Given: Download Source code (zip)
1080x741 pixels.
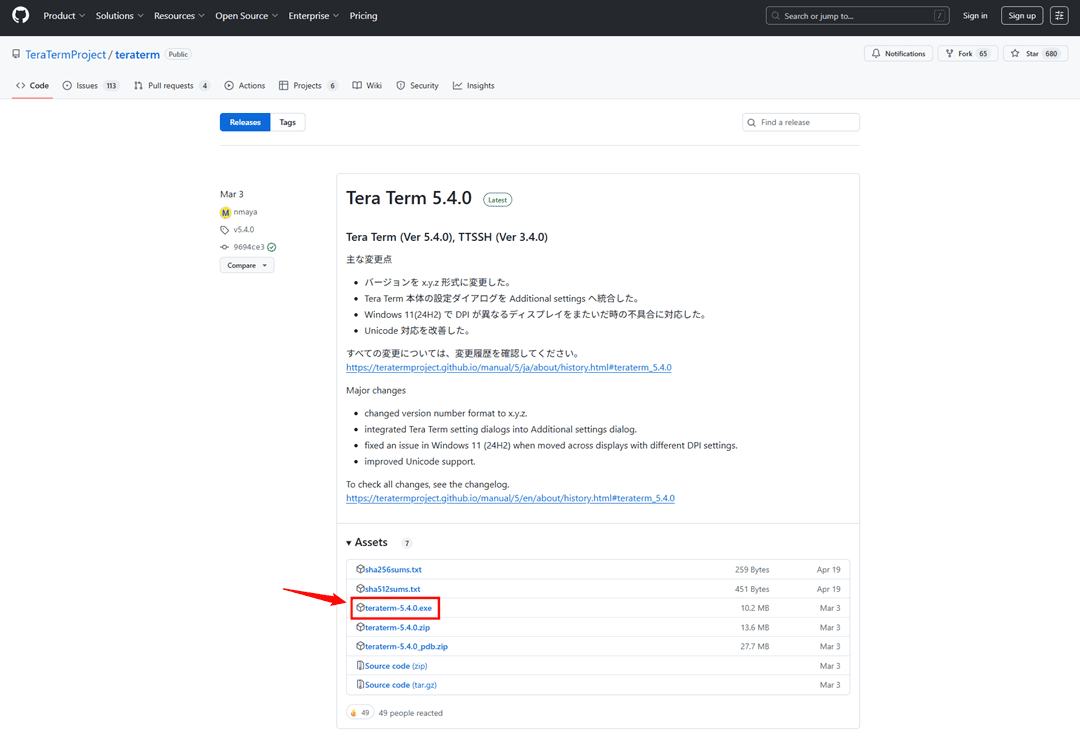Looking at the screenshot, I should click(396, 666).
